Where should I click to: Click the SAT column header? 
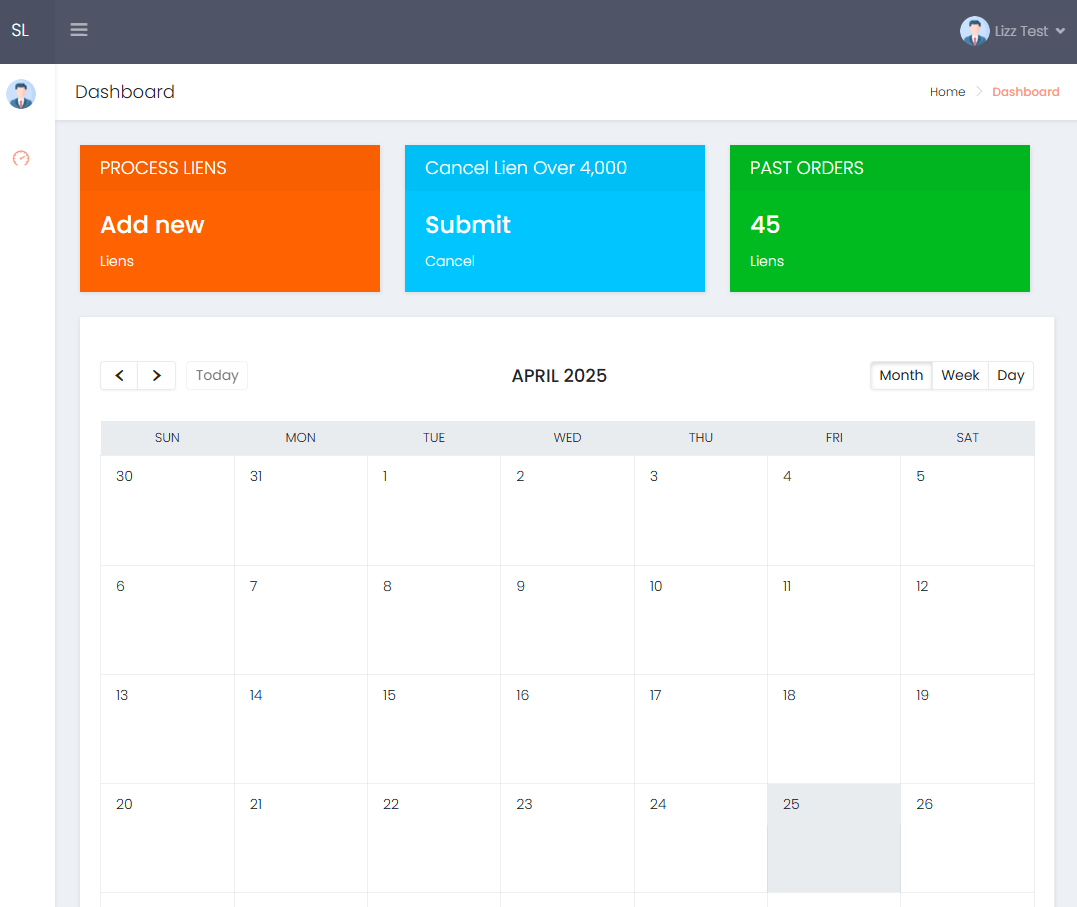pos(967,438)
